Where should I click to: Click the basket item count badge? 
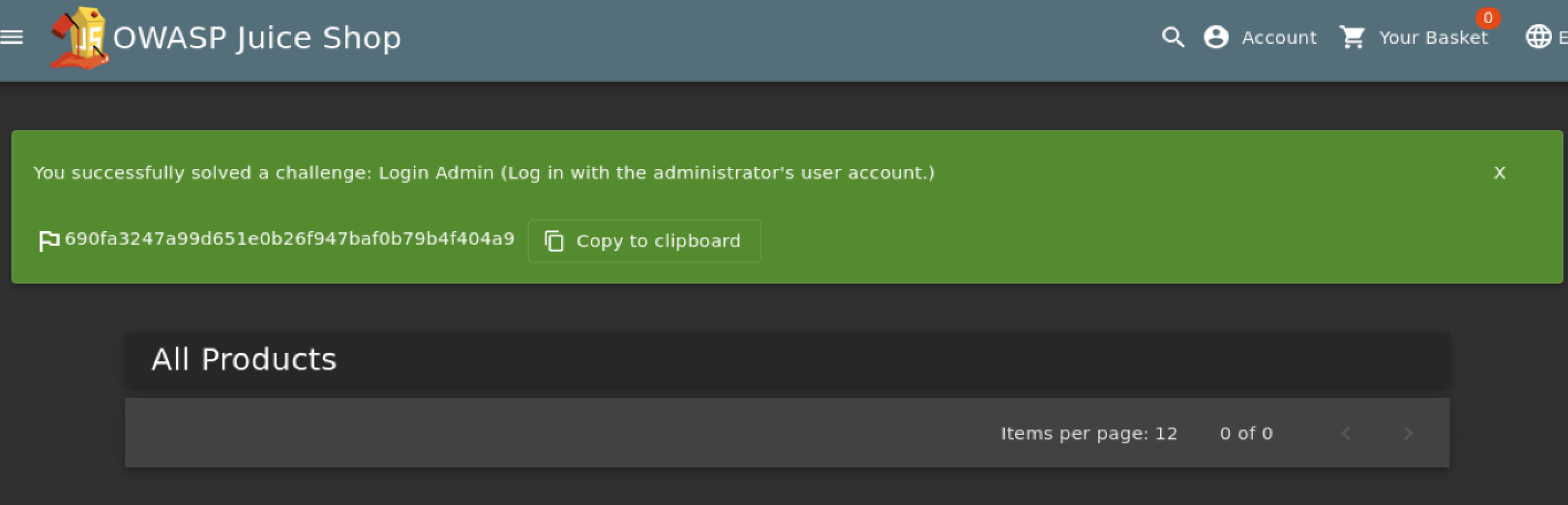coord(1488,18)
